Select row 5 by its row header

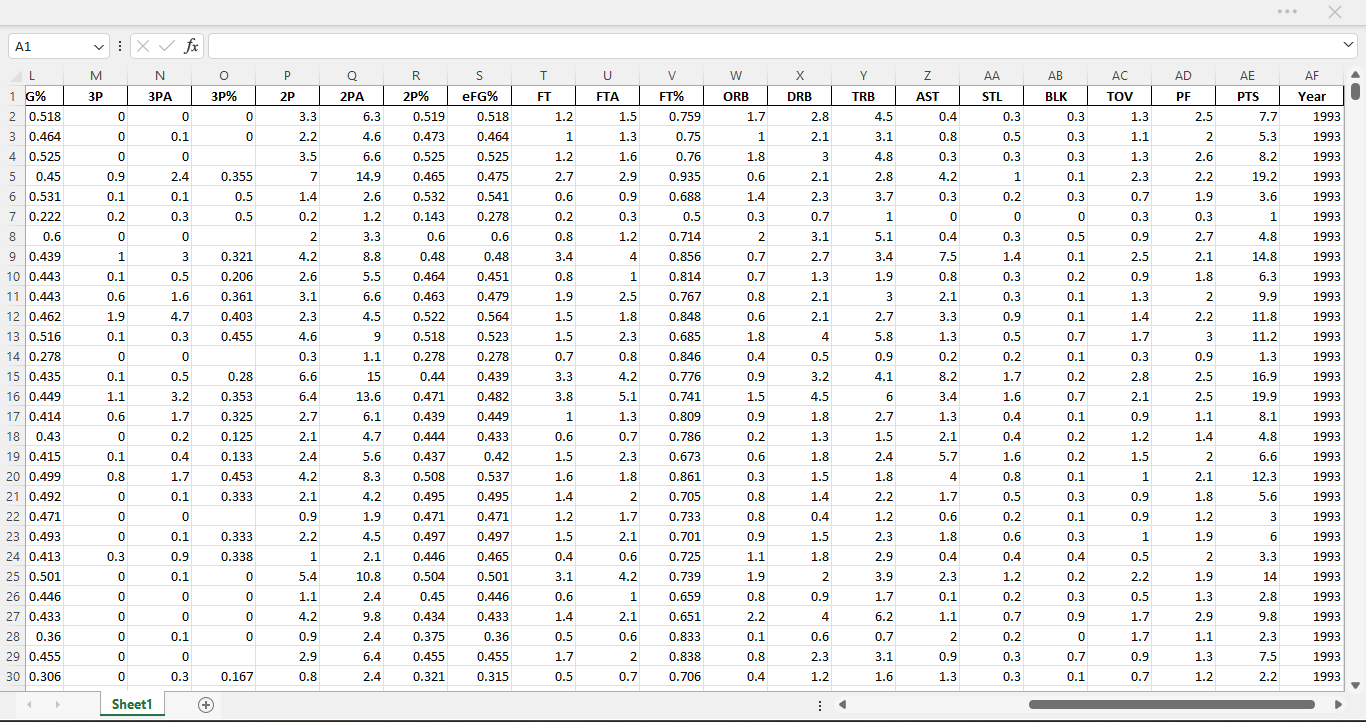pos(12,176)
